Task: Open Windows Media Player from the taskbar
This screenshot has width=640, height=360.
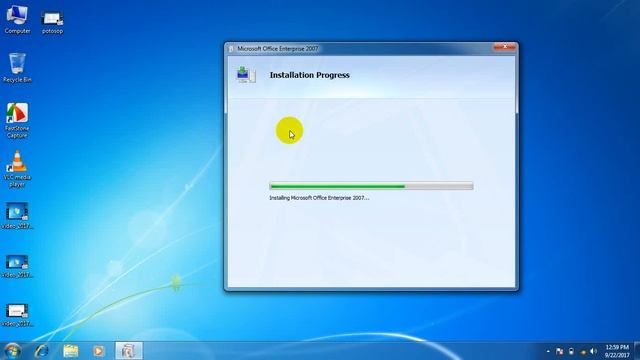Action: coord(98,351)
